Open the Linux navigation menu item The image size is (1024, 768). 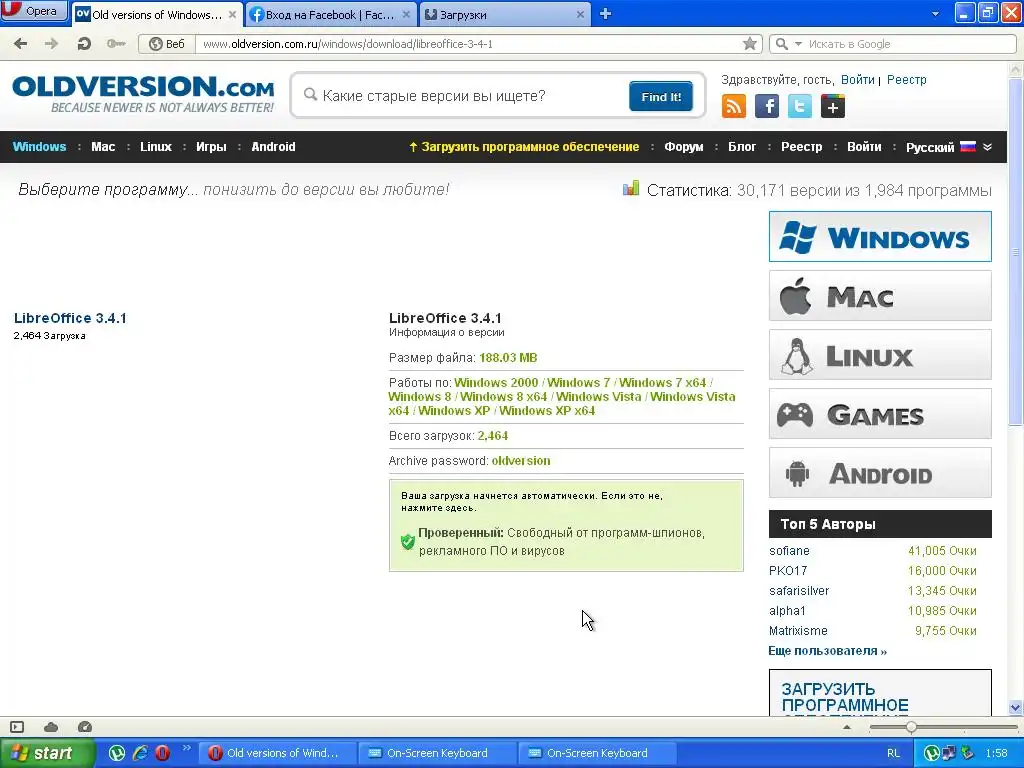point(155,147)
